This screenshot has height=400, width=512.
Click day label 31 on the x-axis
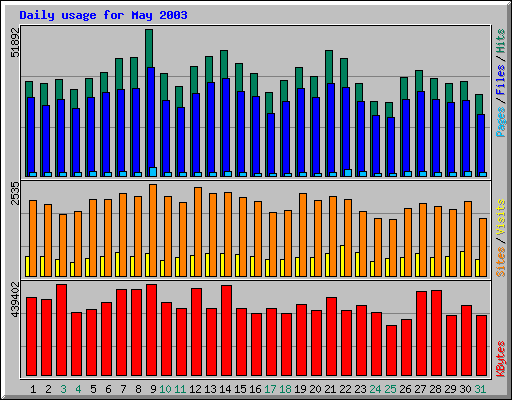point(480,389)
